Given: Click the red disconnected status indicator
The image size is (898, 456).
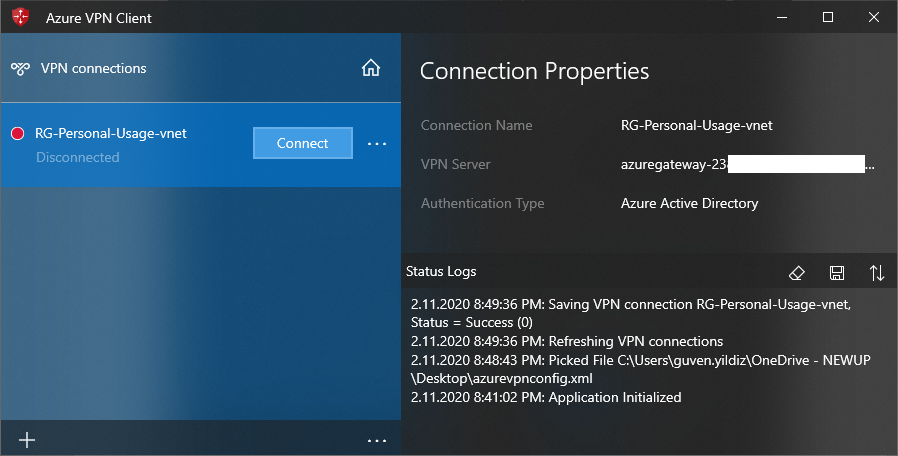Looking at the screenshot, I should pos(18,133).
